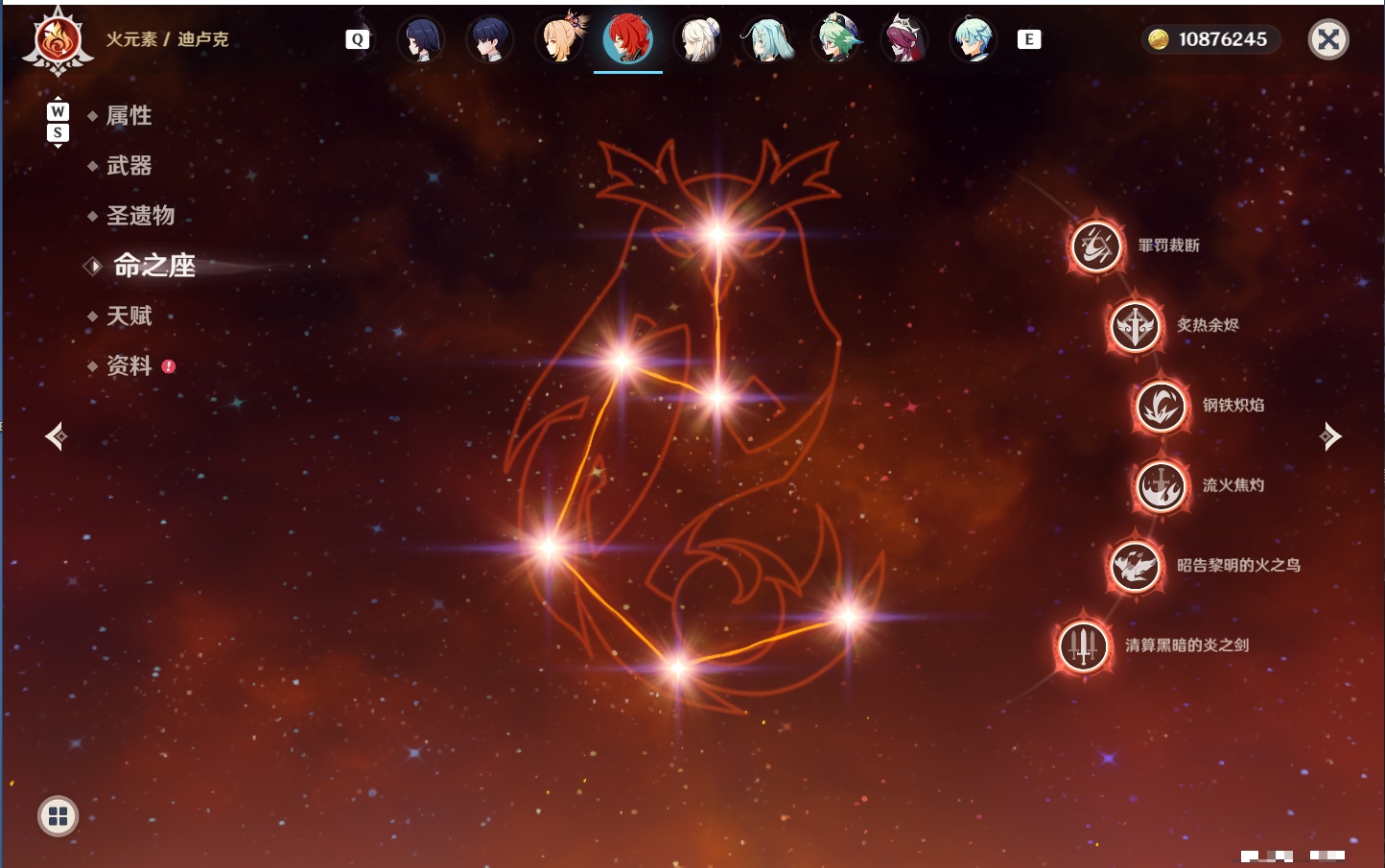This screenshot has width=1385, height=868.
Task: Select the dark bob-haired avatar beside Q
Action: click(x=421, y=39)
